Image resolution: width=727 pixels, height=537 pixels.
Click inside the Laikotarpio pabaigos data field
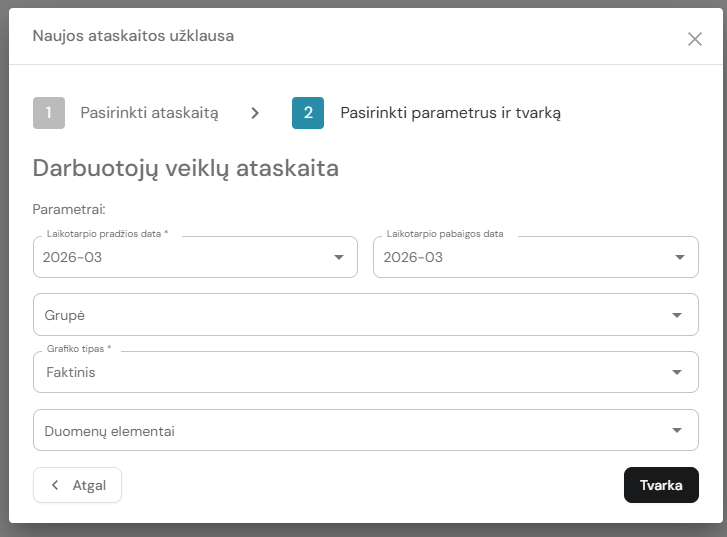point(520,257)
